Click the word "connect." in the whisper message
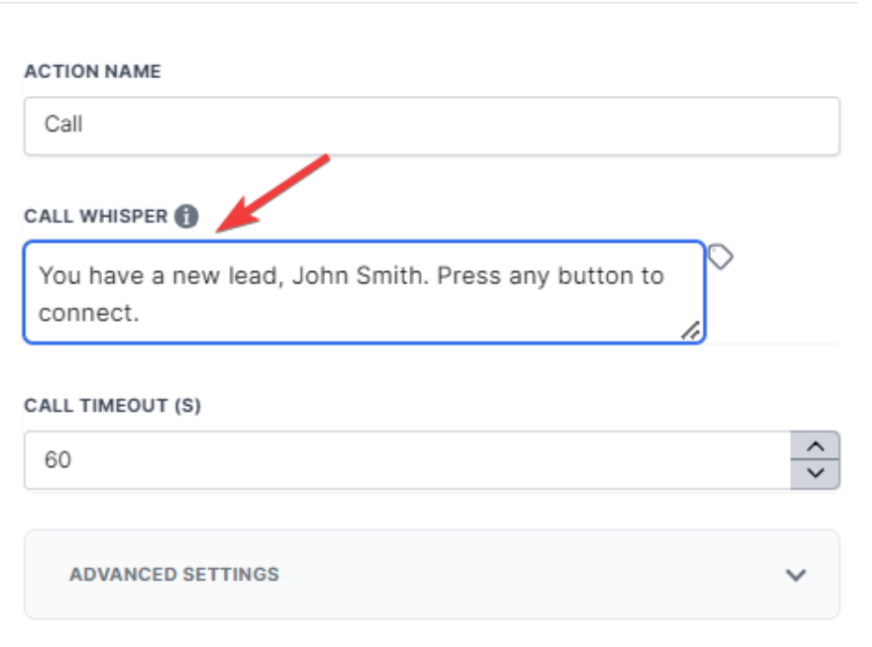 click(88, 313)
